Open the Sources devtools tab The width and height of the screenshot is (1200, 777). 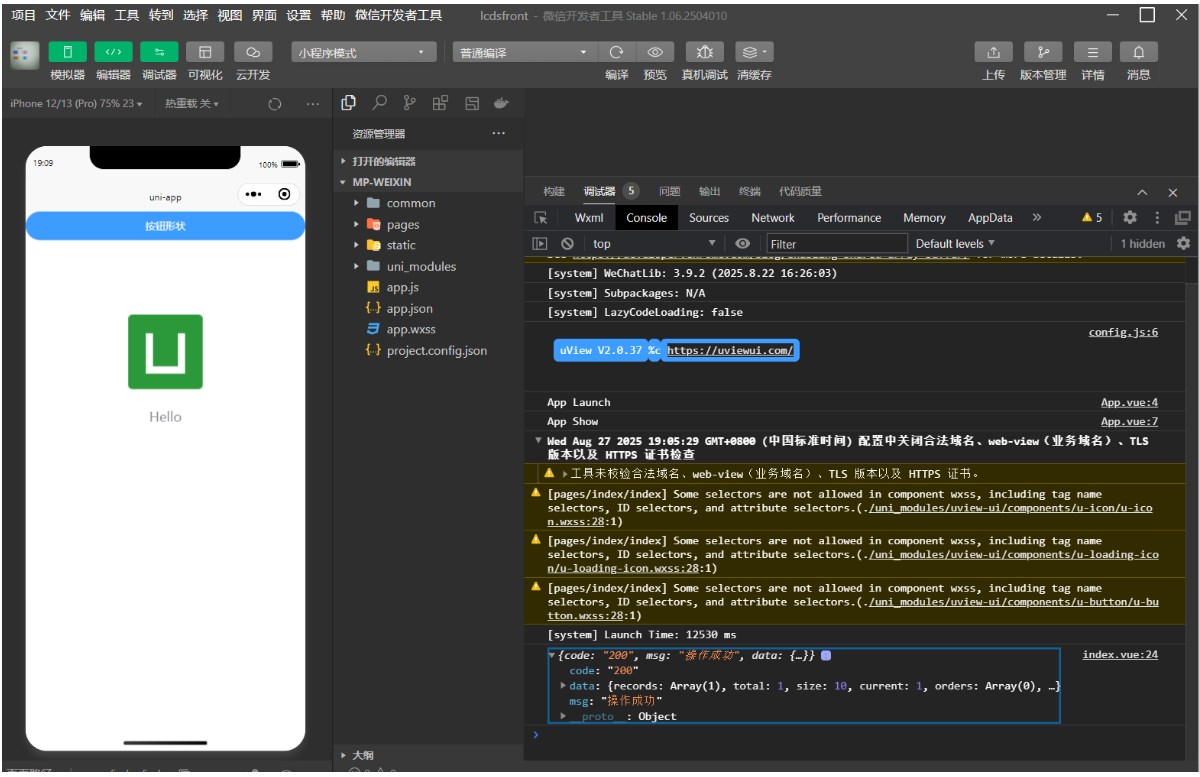pos(709,218)
